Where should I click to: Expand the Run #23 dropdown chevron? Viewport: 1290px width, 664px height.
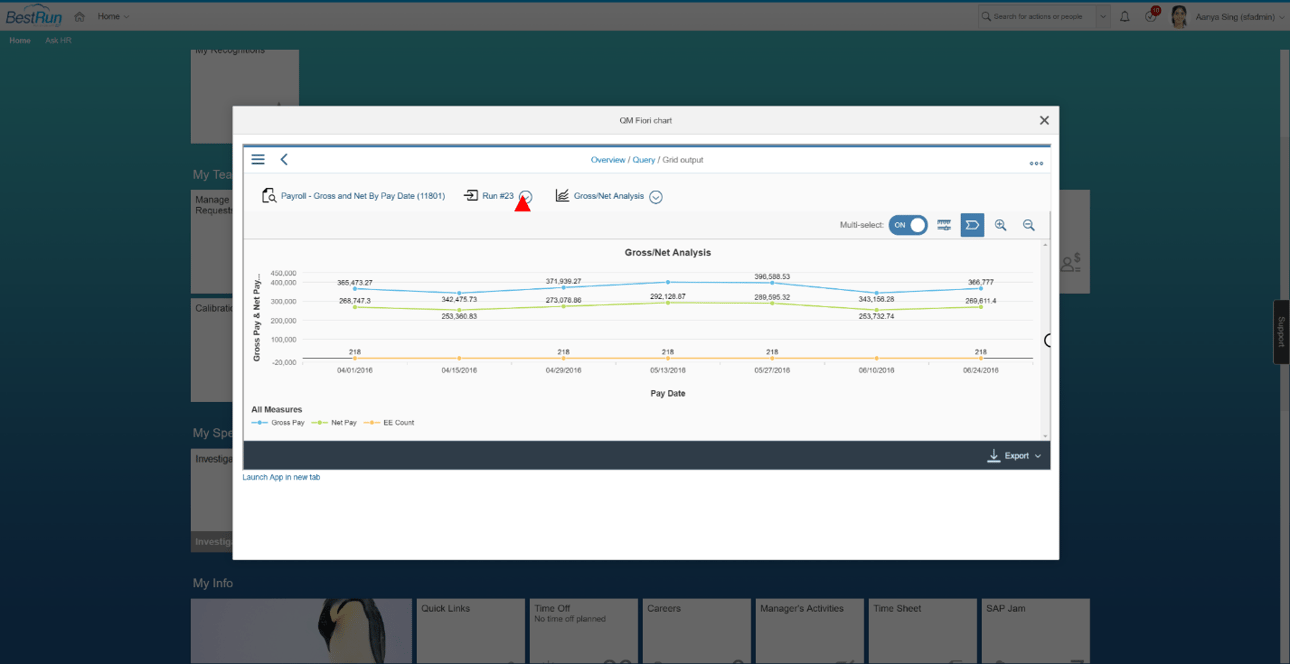click(526, 196)
